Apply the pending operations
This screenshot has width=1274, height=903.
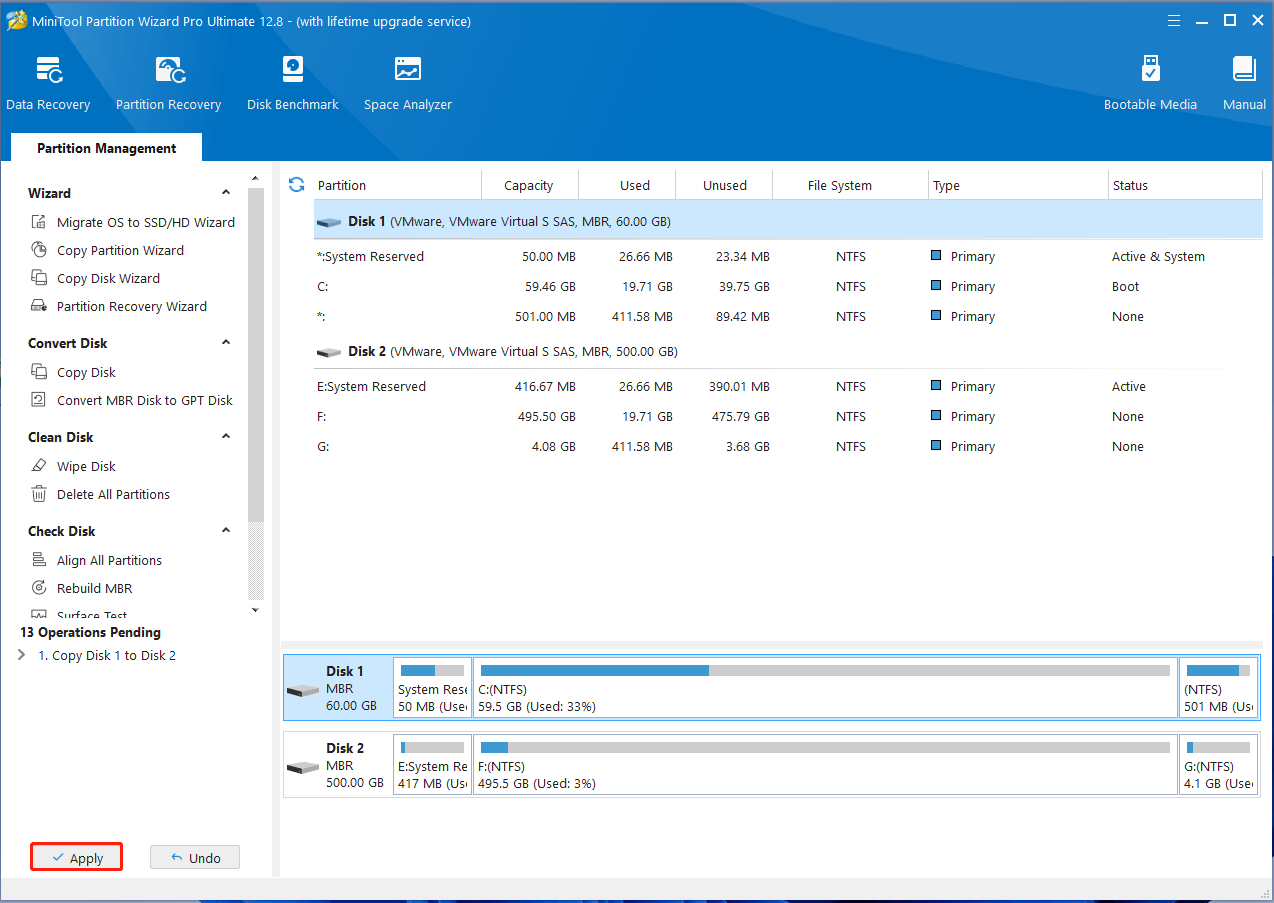[x=76, y=857]
